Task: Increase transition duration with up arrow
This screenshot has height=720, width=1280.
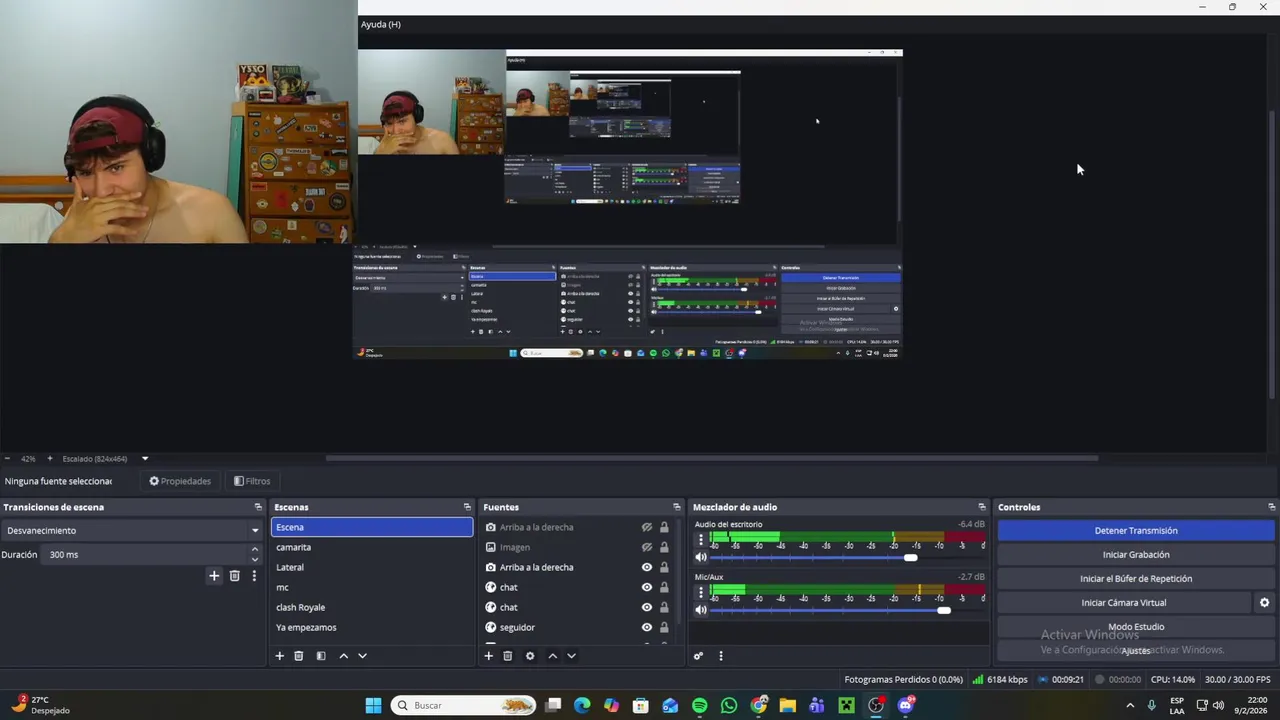Action: (x=254, y=549)
